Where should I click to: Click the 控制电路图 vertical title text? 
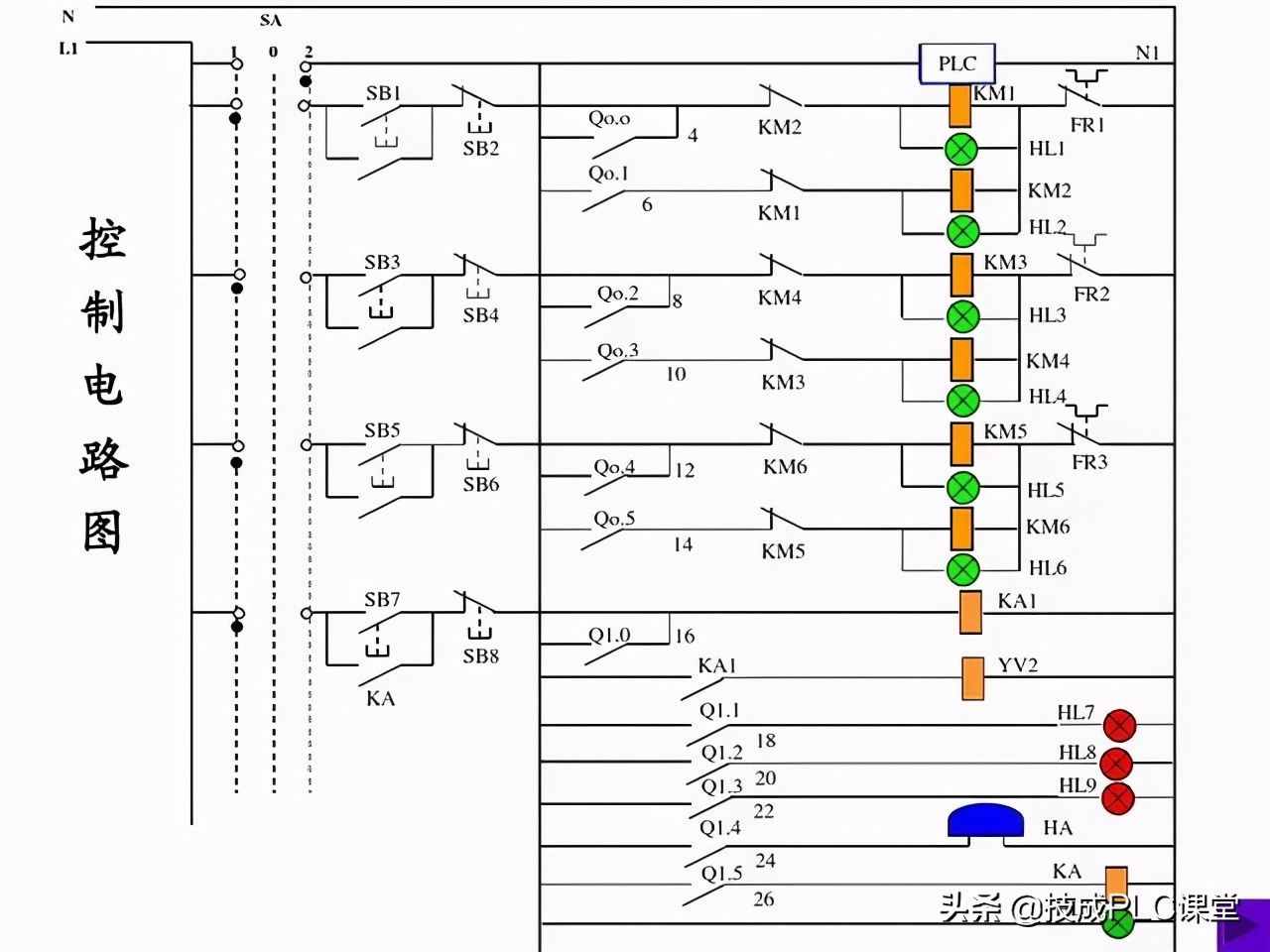(x=103, y=387)
